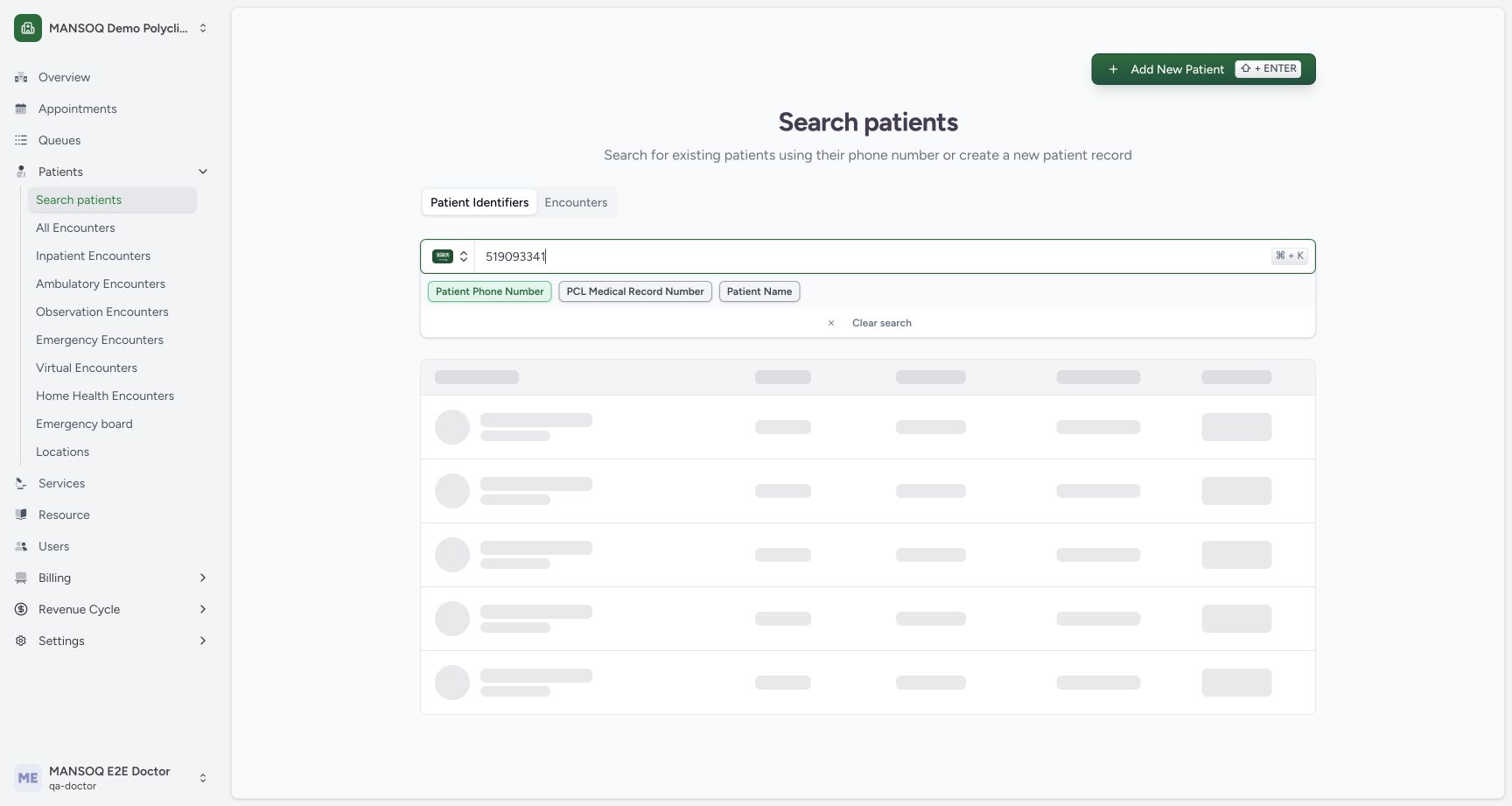Open the MANSOQ E2E Doctor user menu
This screenshot has width=1512, height=806.
tap(110, 778)
